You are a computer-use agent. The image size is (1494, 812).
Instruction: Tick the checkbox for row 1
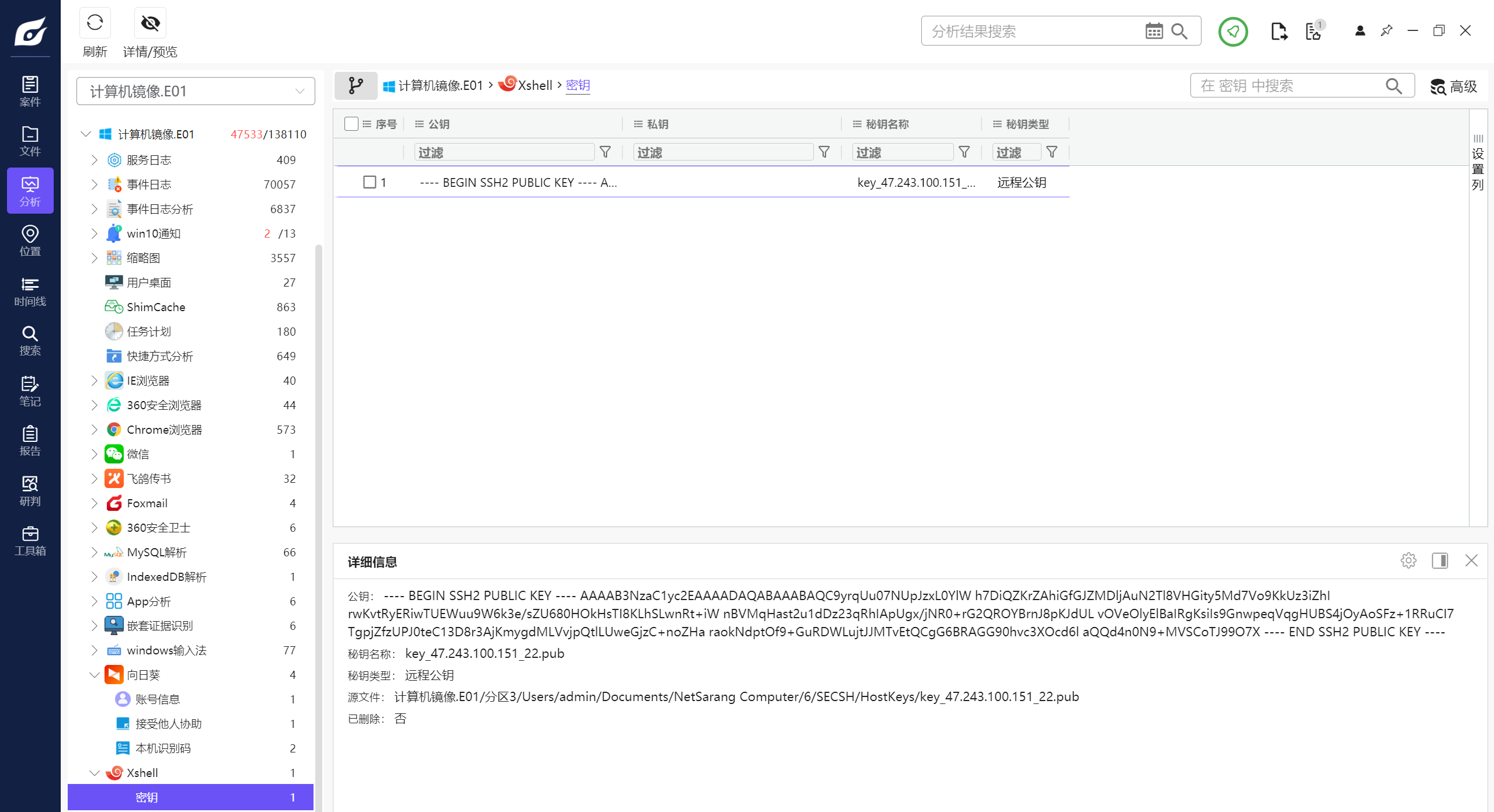click(x=370, y=182)
